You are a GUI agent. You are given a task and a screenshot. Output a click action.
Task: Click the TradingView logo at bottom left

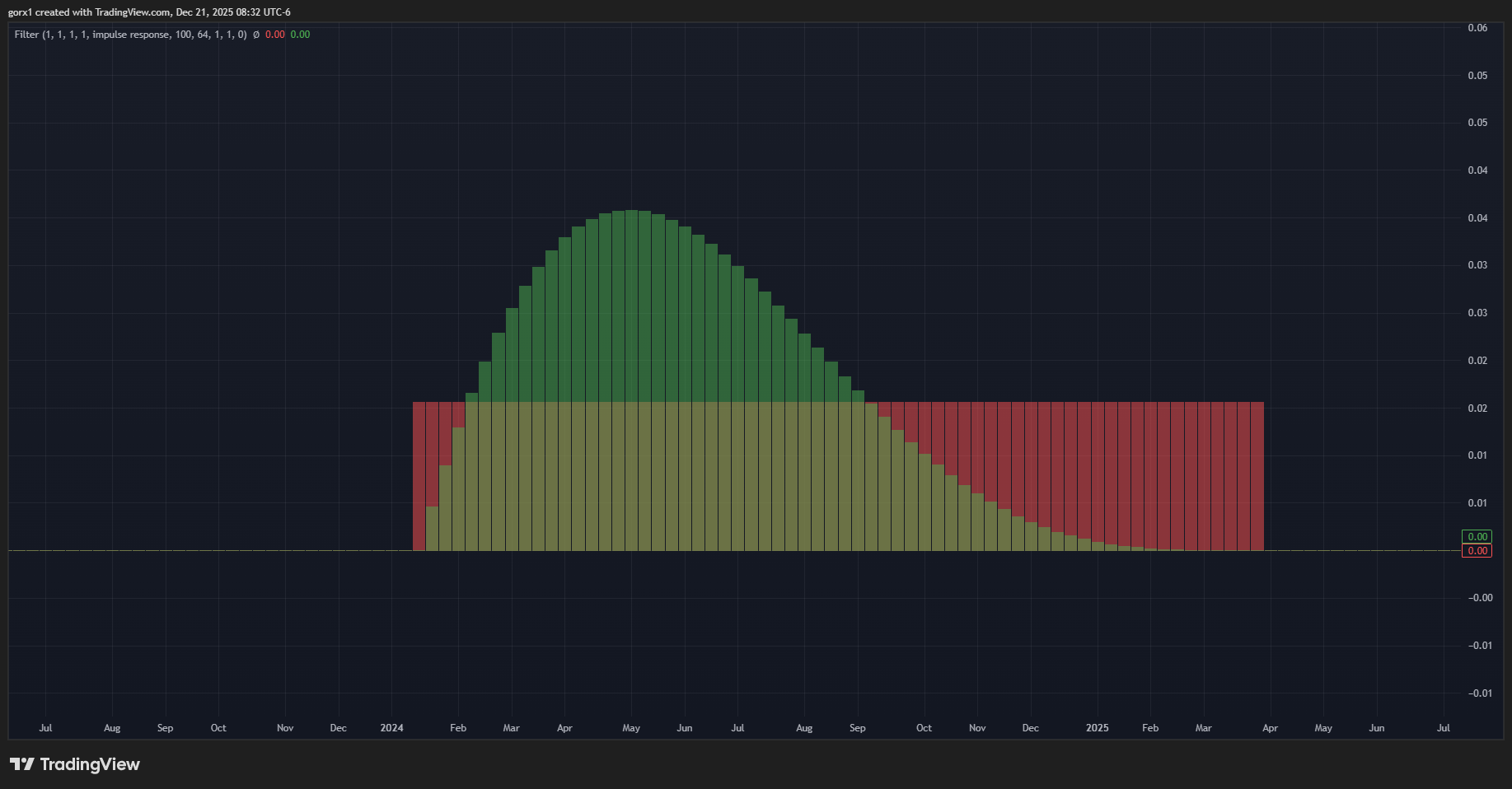(75, 764)
